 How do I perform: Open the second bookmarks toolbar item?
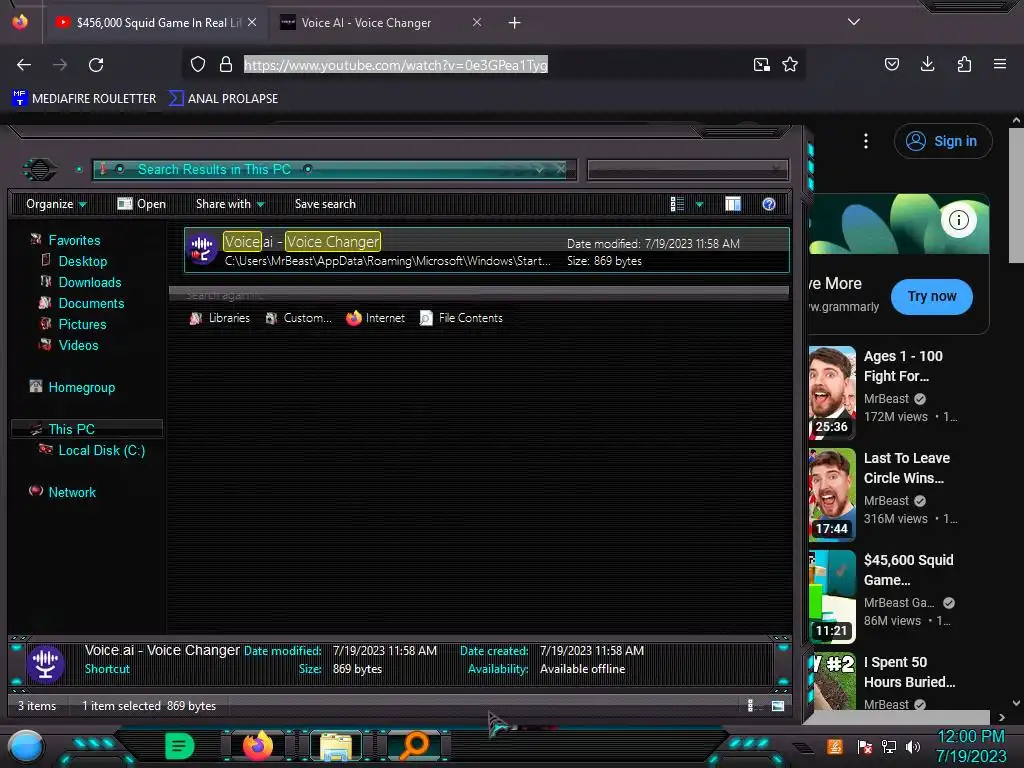click(223, 99)
